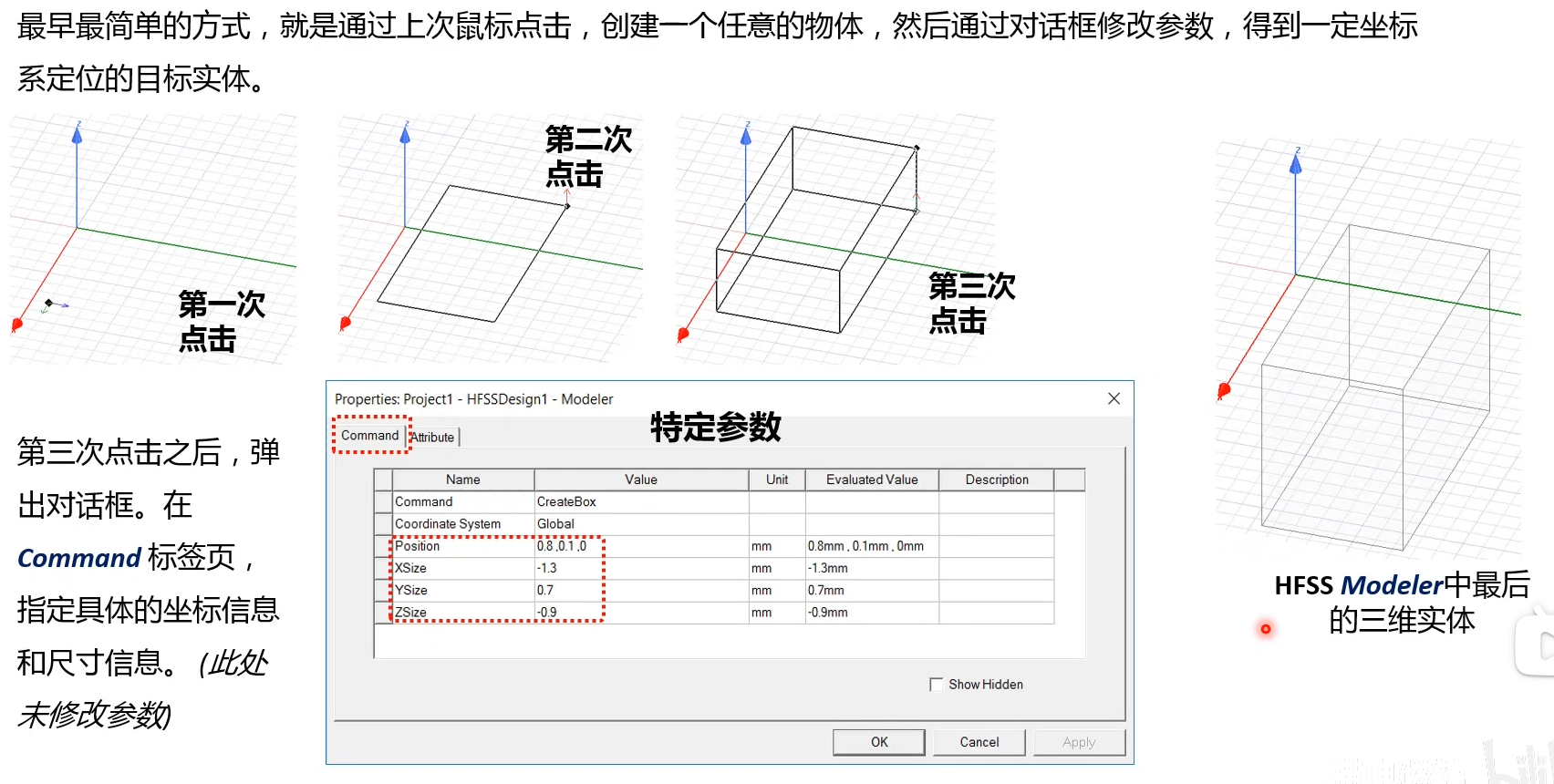Click the Value column header

(640, 480)
